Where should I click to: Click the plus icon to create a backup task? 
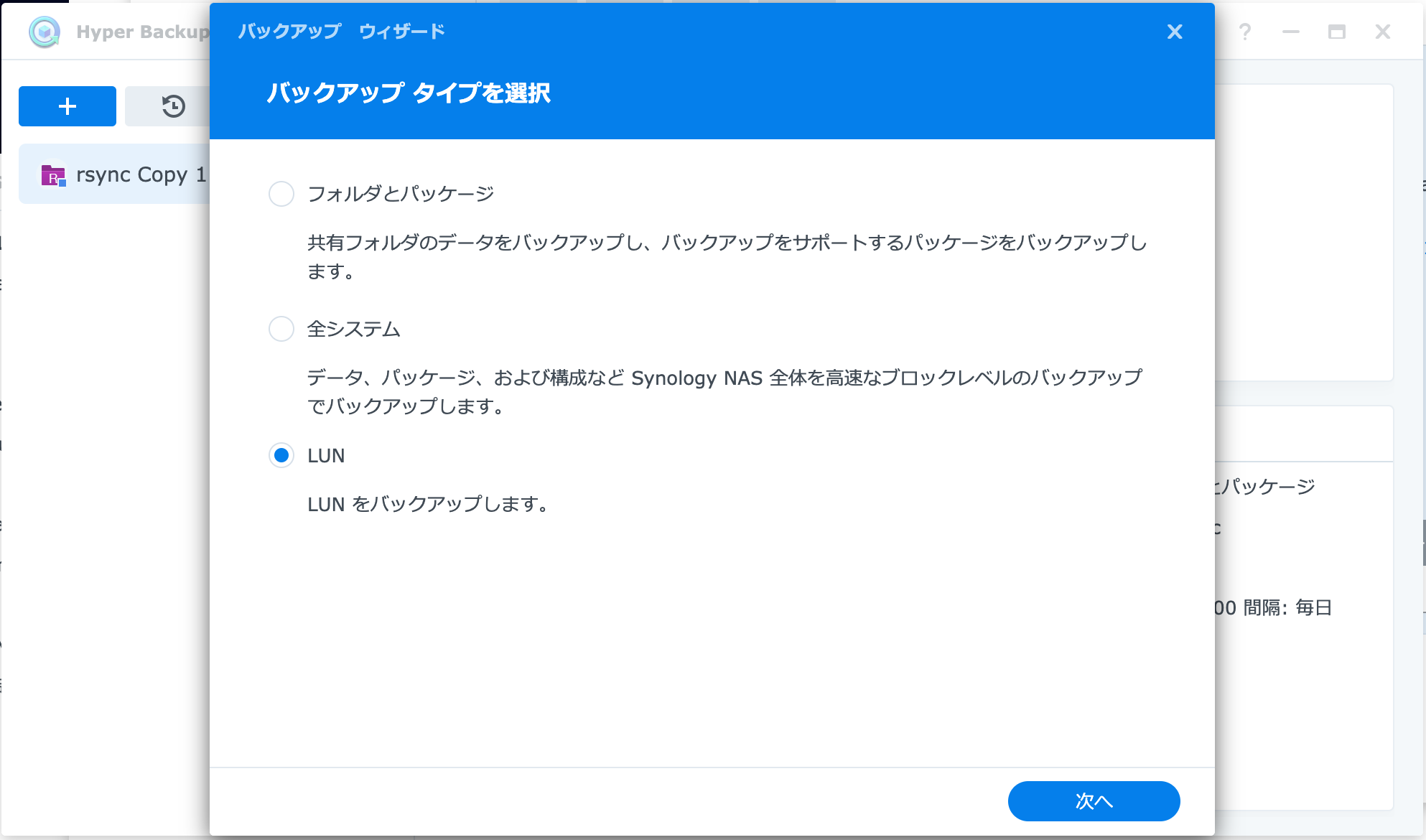click(67, 106)
